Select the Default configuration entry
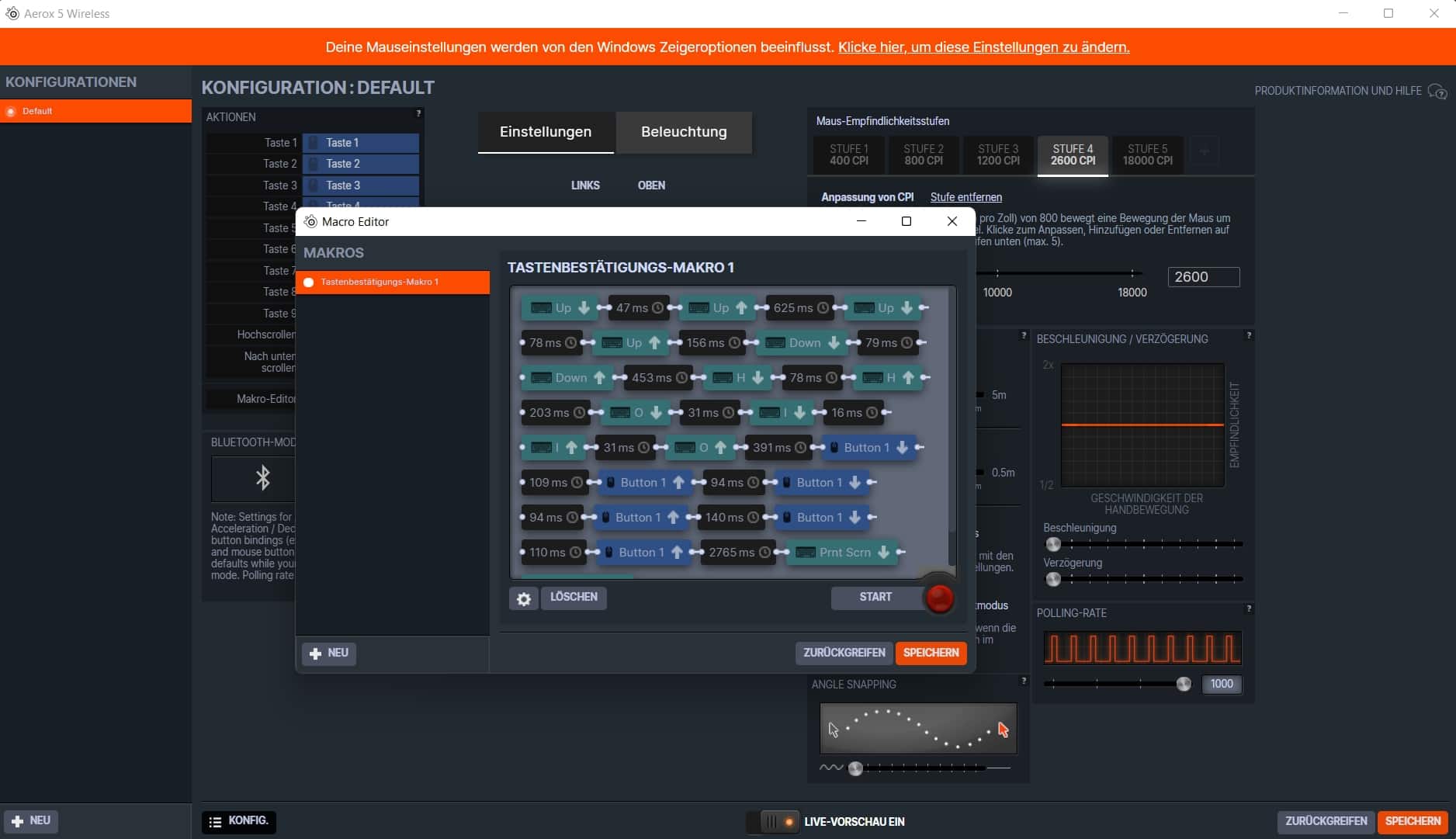The width and height of the screenshot is (1456, 839). 95,111
